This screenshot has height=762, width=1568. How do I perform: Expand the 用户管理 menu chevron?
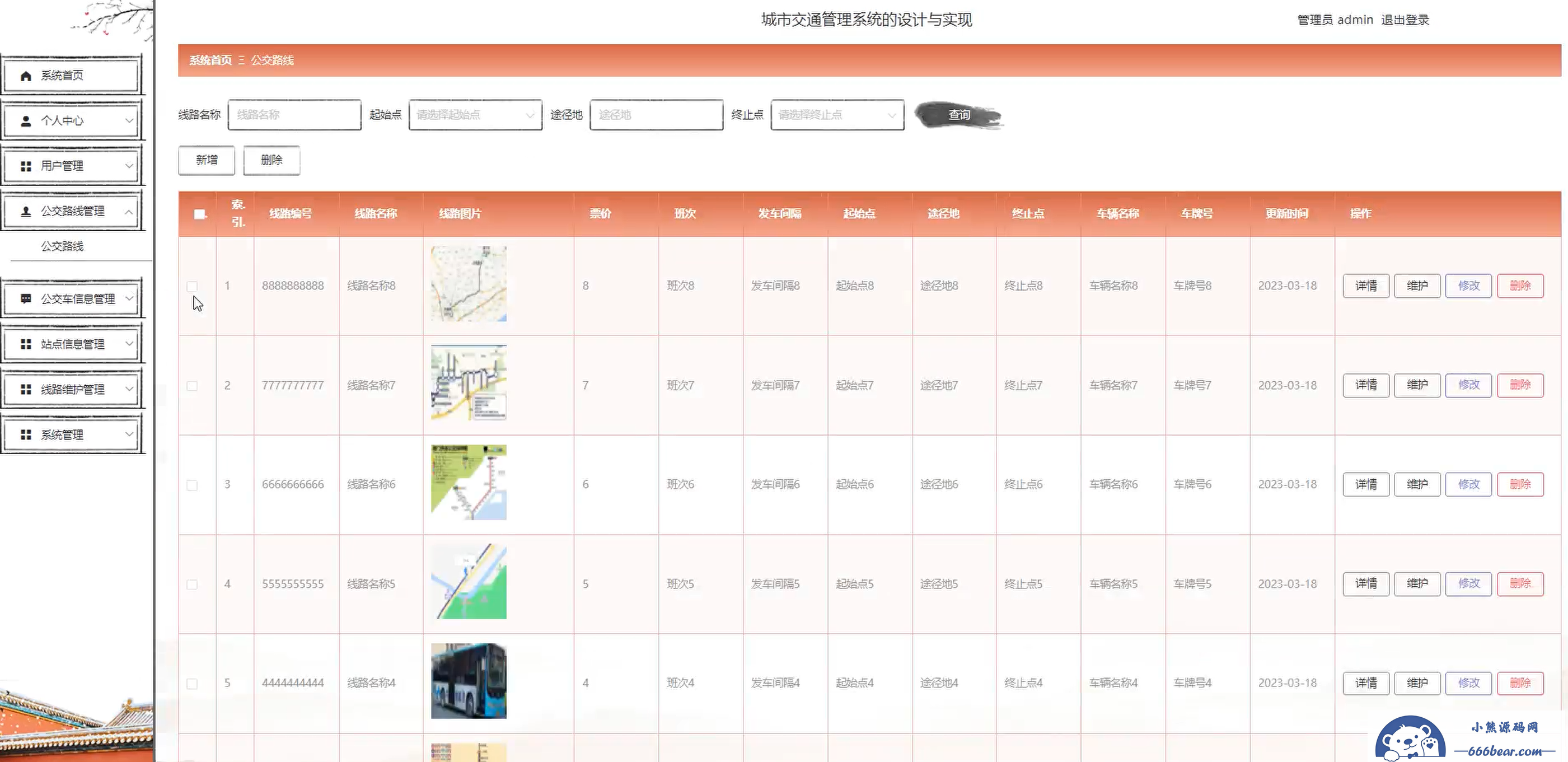129,166
